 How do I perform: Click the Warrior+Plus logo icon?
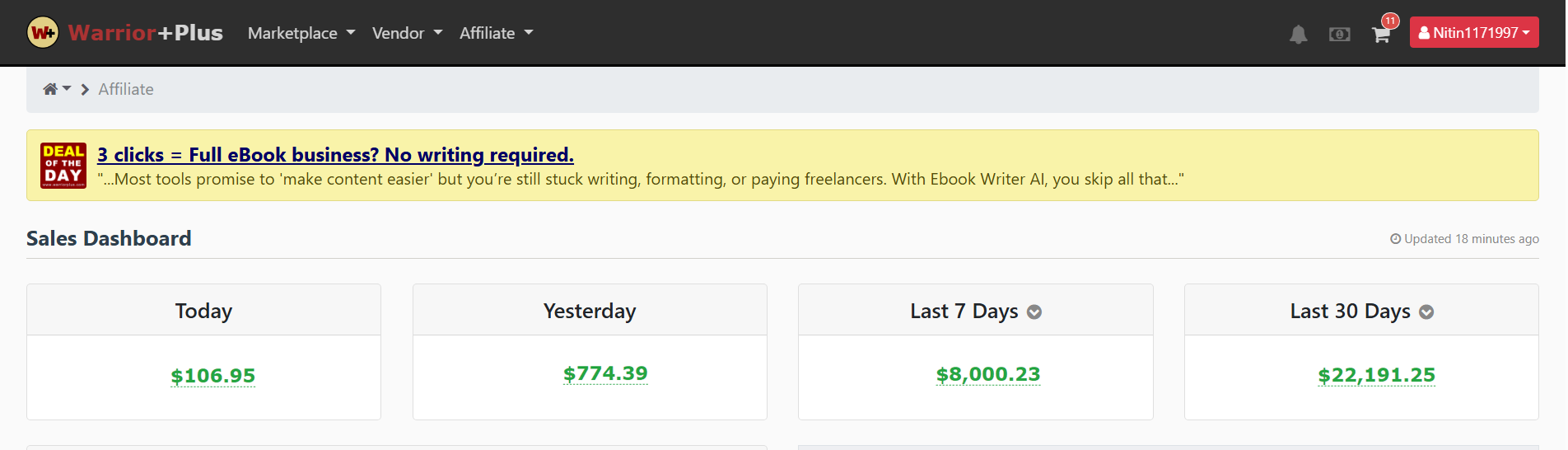coord(43,33)
